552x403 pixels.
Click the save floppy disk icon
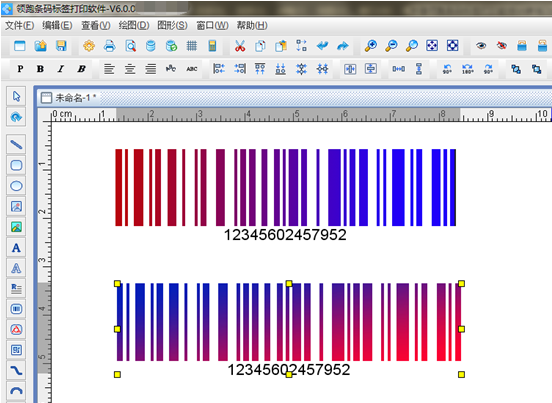tap(61, 46)
